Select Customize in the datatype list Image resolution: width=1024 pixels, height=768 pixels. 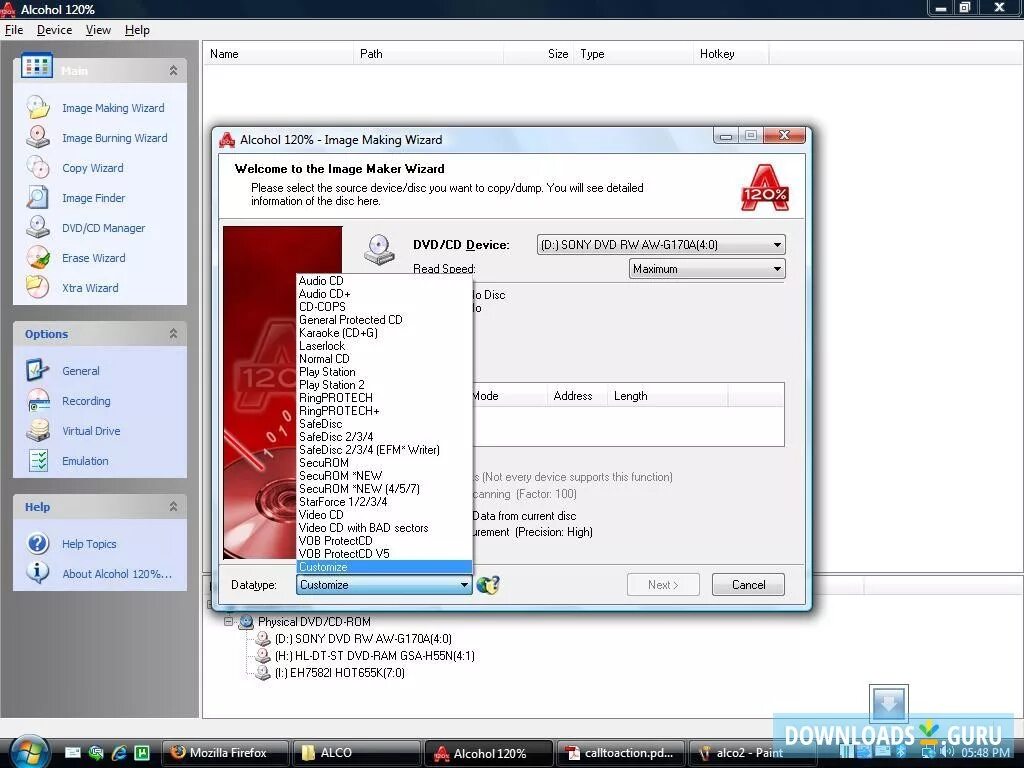pos(384,567)
